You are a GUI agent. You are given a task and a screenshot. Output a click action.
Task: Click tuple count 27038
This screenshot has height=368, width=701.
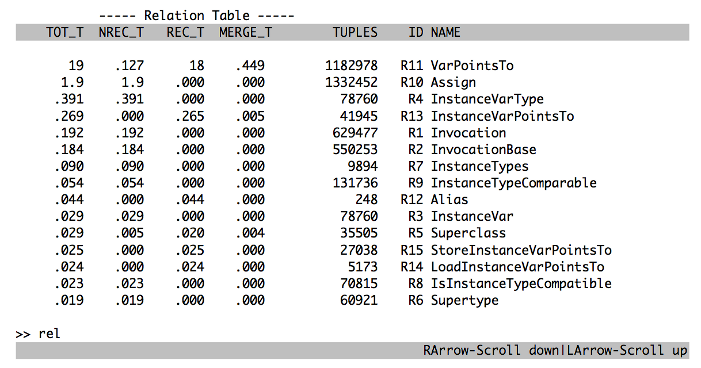(x=359, y=250)
